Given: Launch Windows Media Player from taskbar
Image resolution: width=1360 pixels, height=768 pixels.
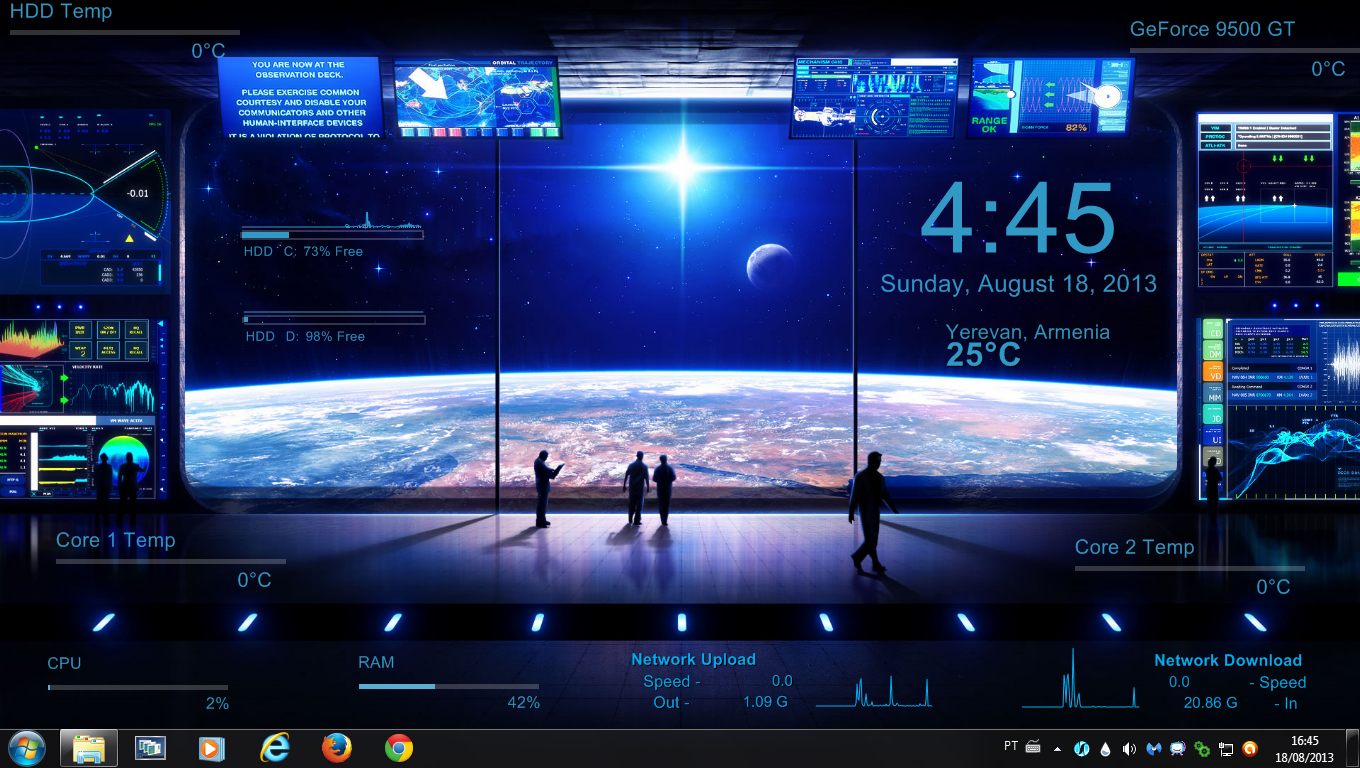Looking at the screenshot, I should point(212,748).
